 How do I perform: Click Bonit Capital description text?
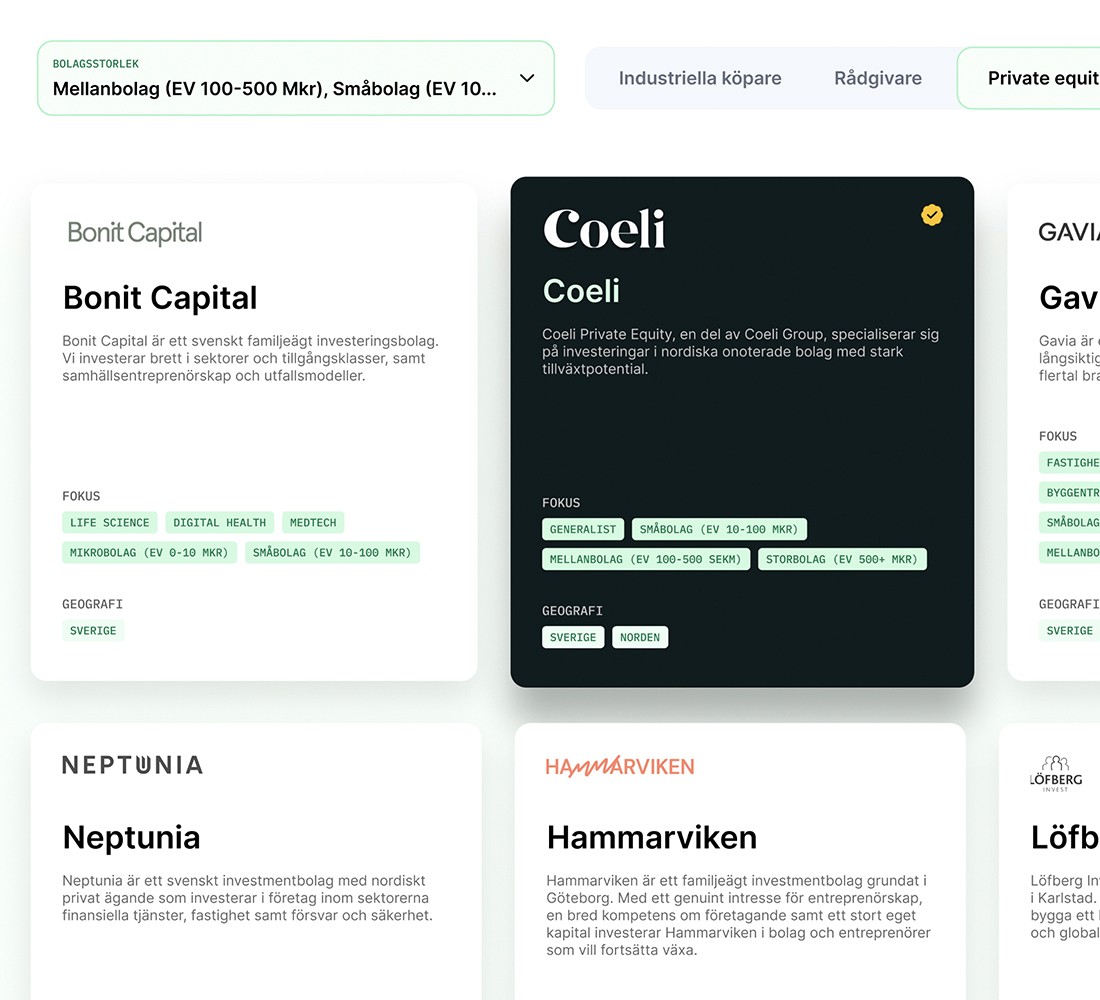pos(250,358)
